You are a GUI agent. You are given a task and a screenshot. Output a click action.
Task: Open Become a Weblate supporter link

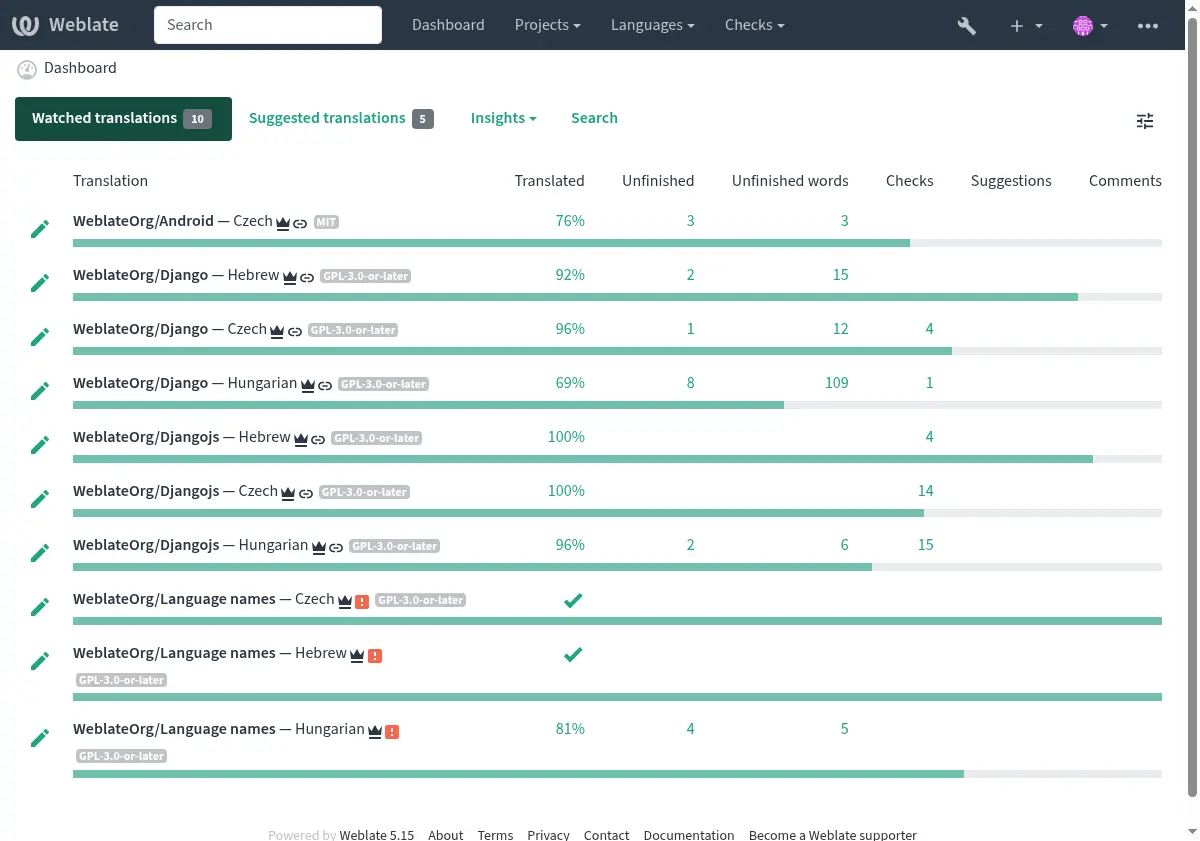coord(833,834)
